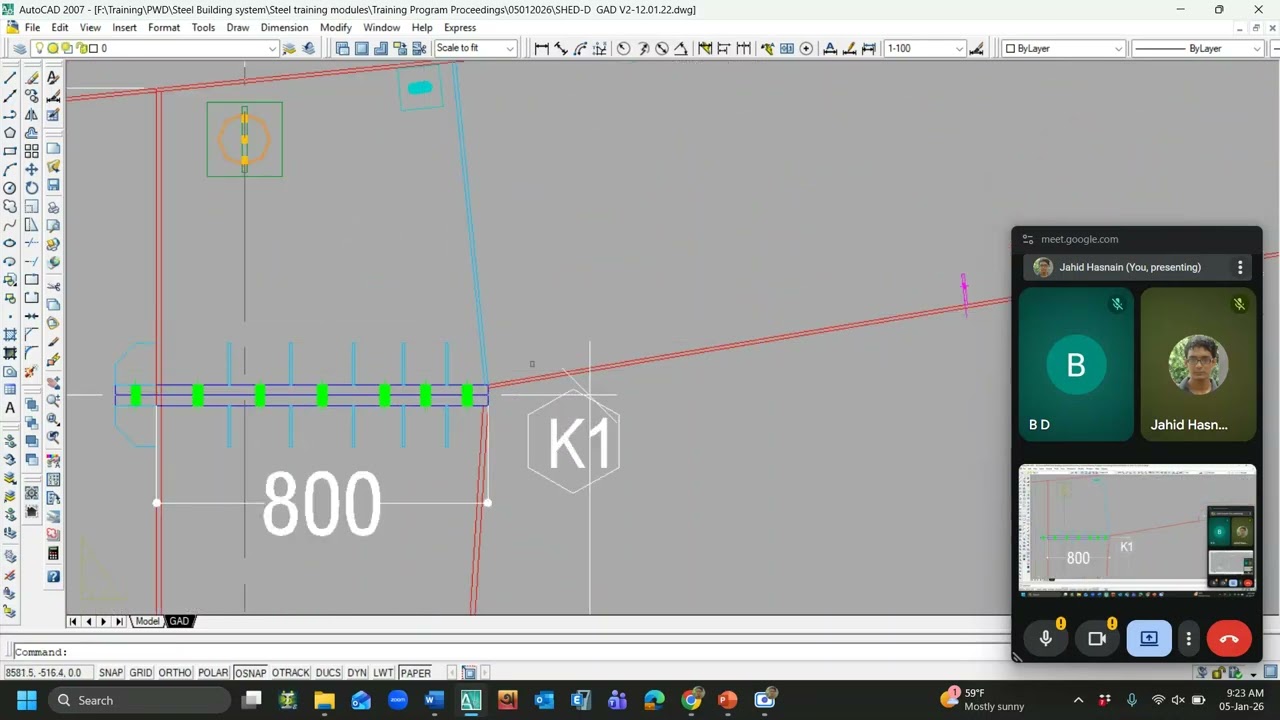Launch Zoom from the taskbar

(397, 700)
